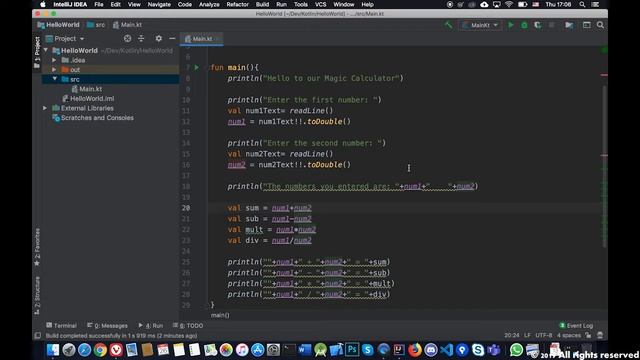Toggle tool window quick access icon
640x360 pixels.
(x=38, y=336)
